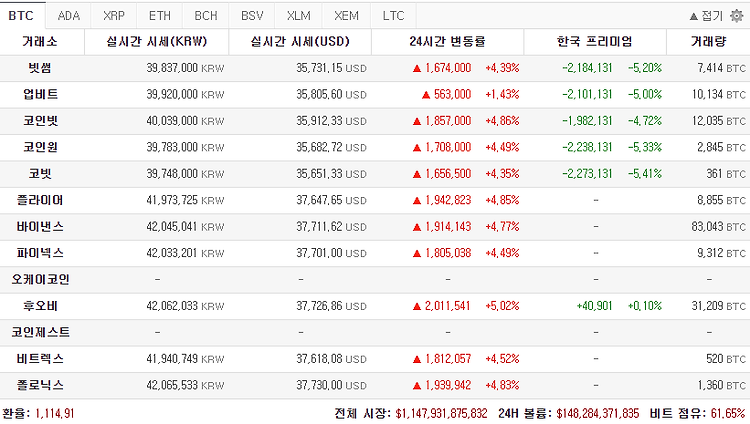This screenshot has height=424, width=750.
Task: Click the 실시간 시세(KRW) column header
Action: (156, 42)
